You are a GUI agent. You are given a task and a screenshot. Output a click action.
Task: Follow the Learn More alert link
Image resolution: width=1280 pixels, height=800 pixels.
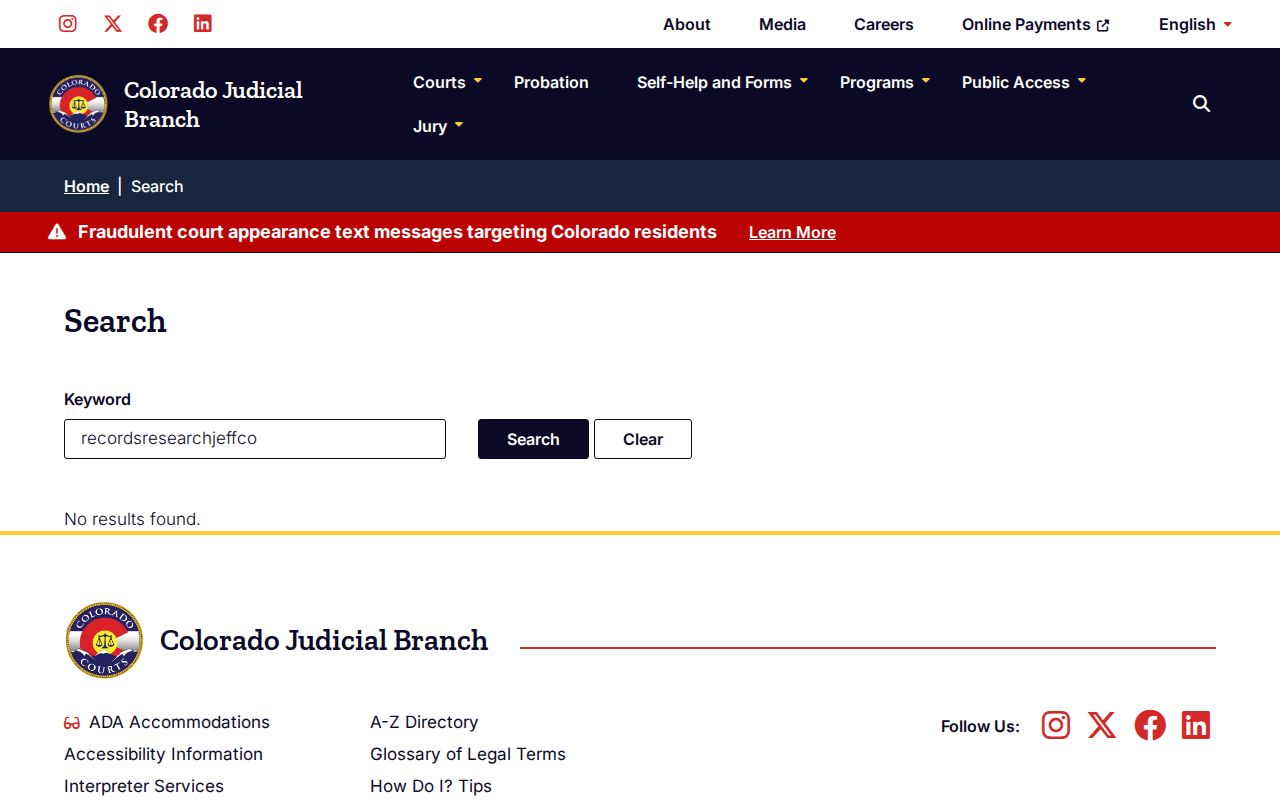(792, 232)
